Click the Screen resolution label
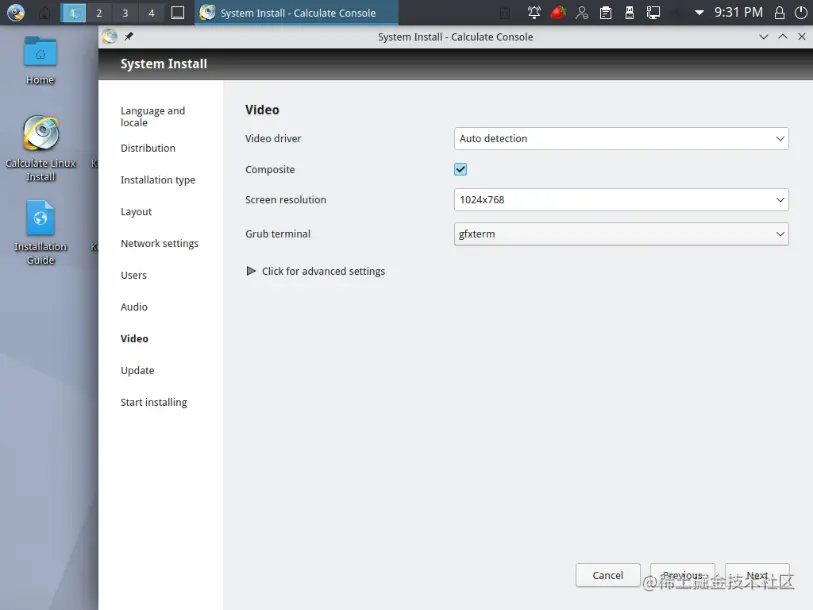The width and height of the screenshot is (813, 610). 286,200
